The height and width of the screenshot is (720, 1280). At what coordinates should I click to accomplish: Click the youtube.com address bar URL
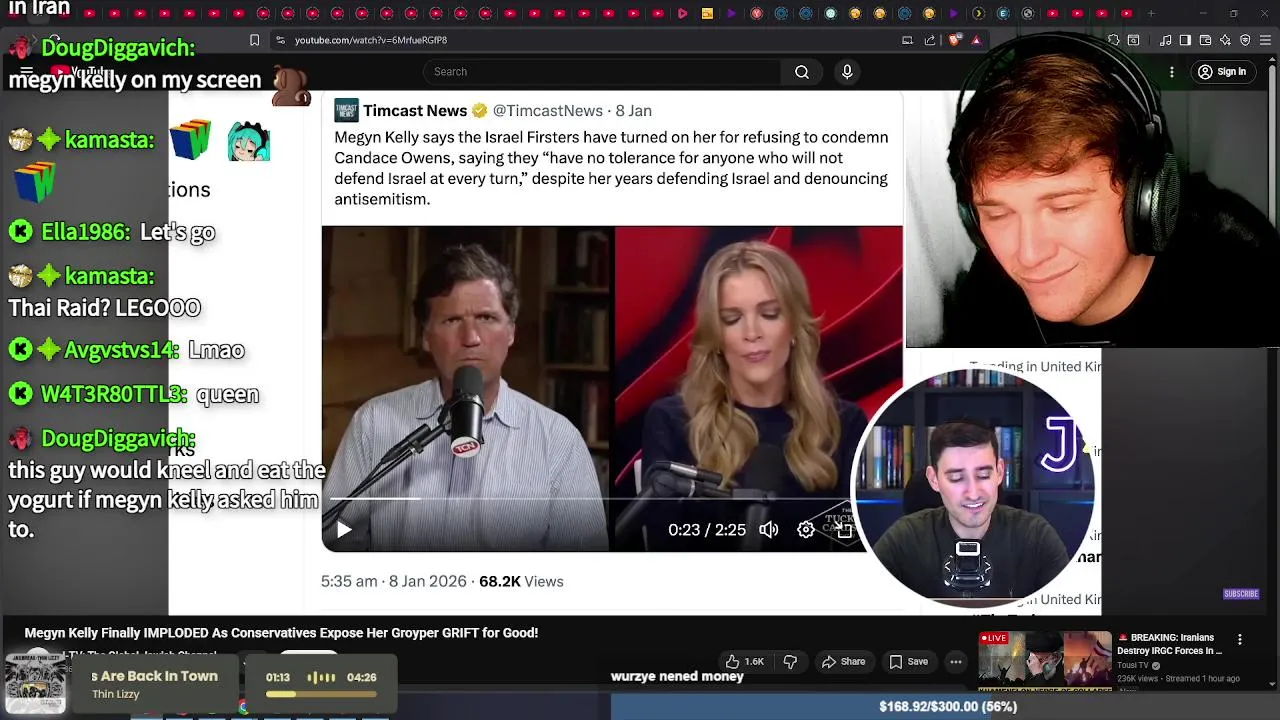click(x=371, y=40)
